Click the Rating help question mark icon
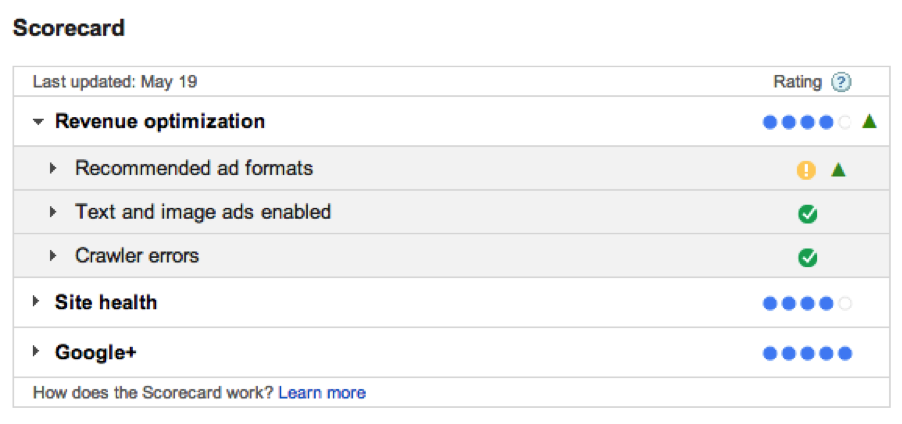The width and height of the screenshot is (902, 424). [x=842, y=82]
